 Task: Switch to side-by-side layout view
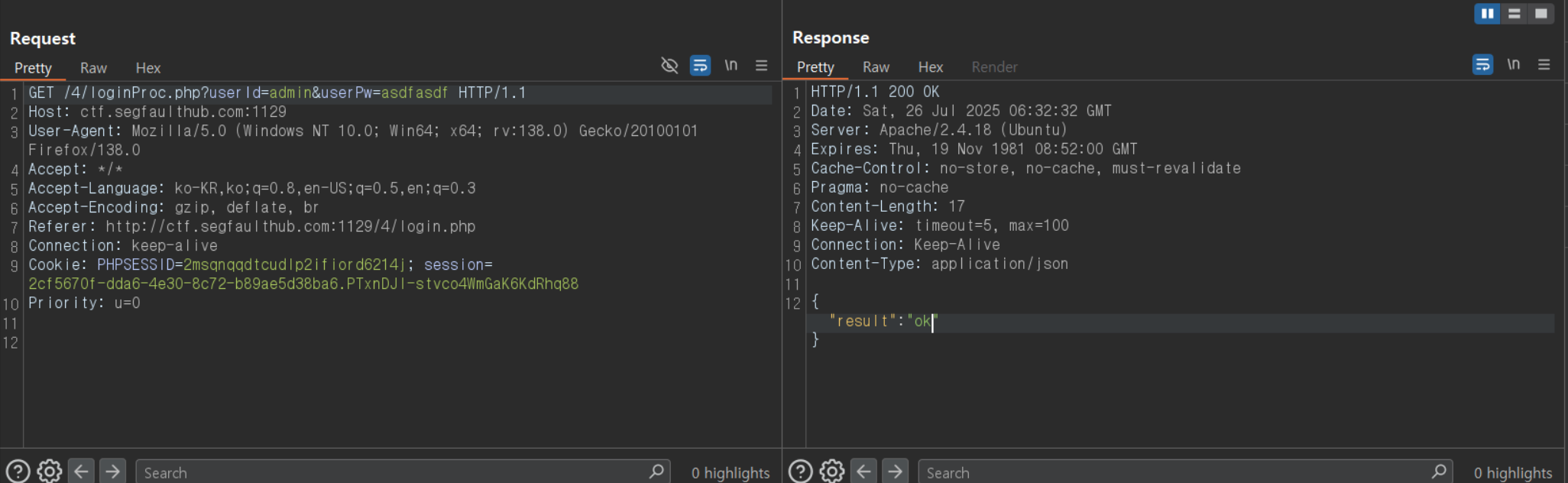1487,14
